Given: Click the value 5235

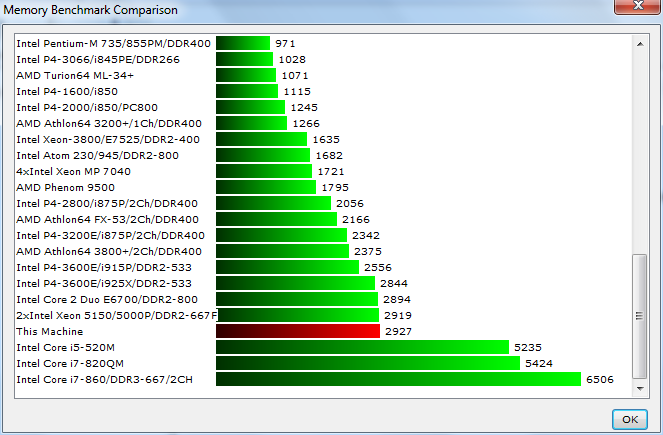Looking at the screenshot, I should [x=528, y=347].
